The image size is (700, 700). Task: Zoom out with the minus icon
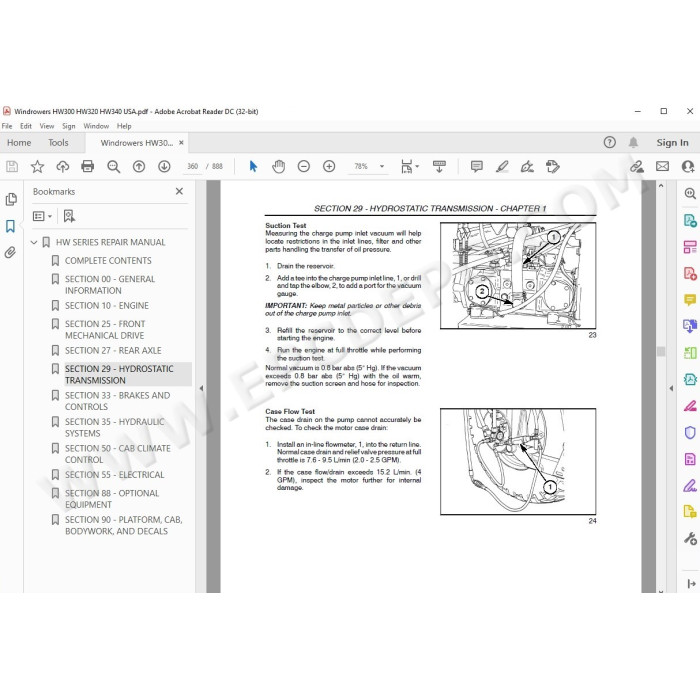pos(304,167)
